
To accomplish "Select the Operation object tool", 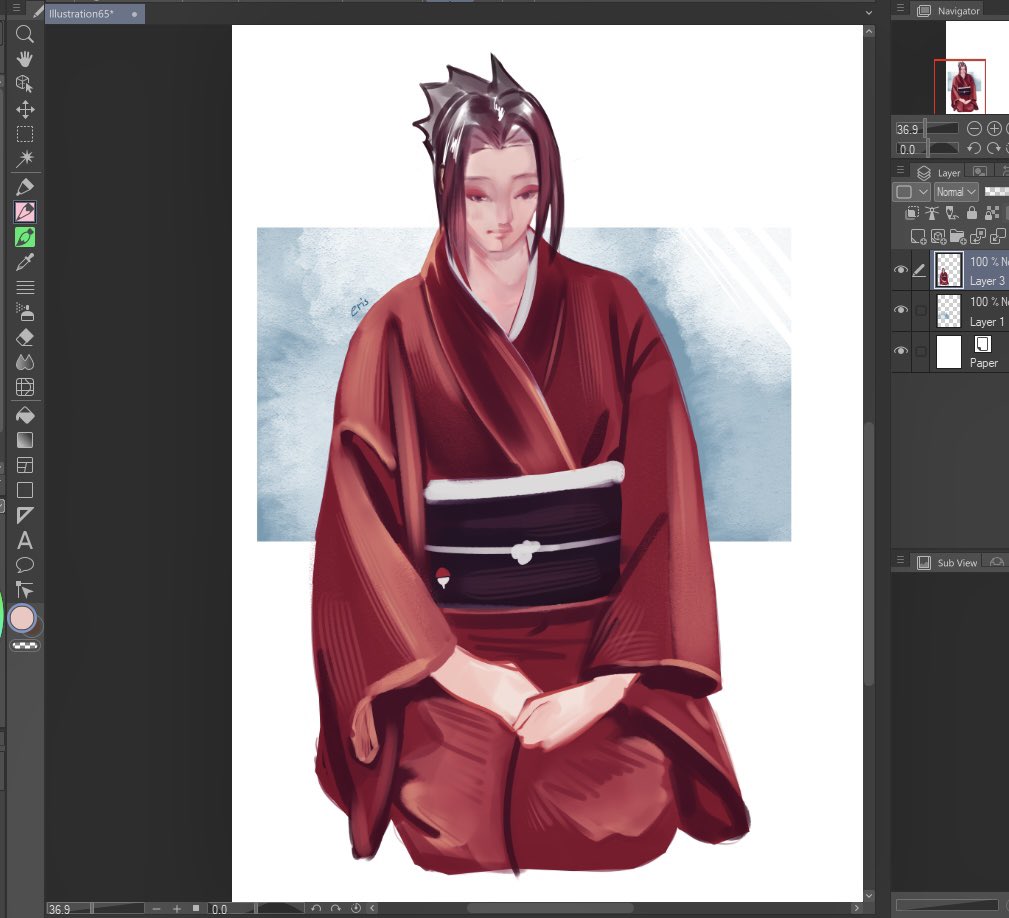I will click(24, 84).
